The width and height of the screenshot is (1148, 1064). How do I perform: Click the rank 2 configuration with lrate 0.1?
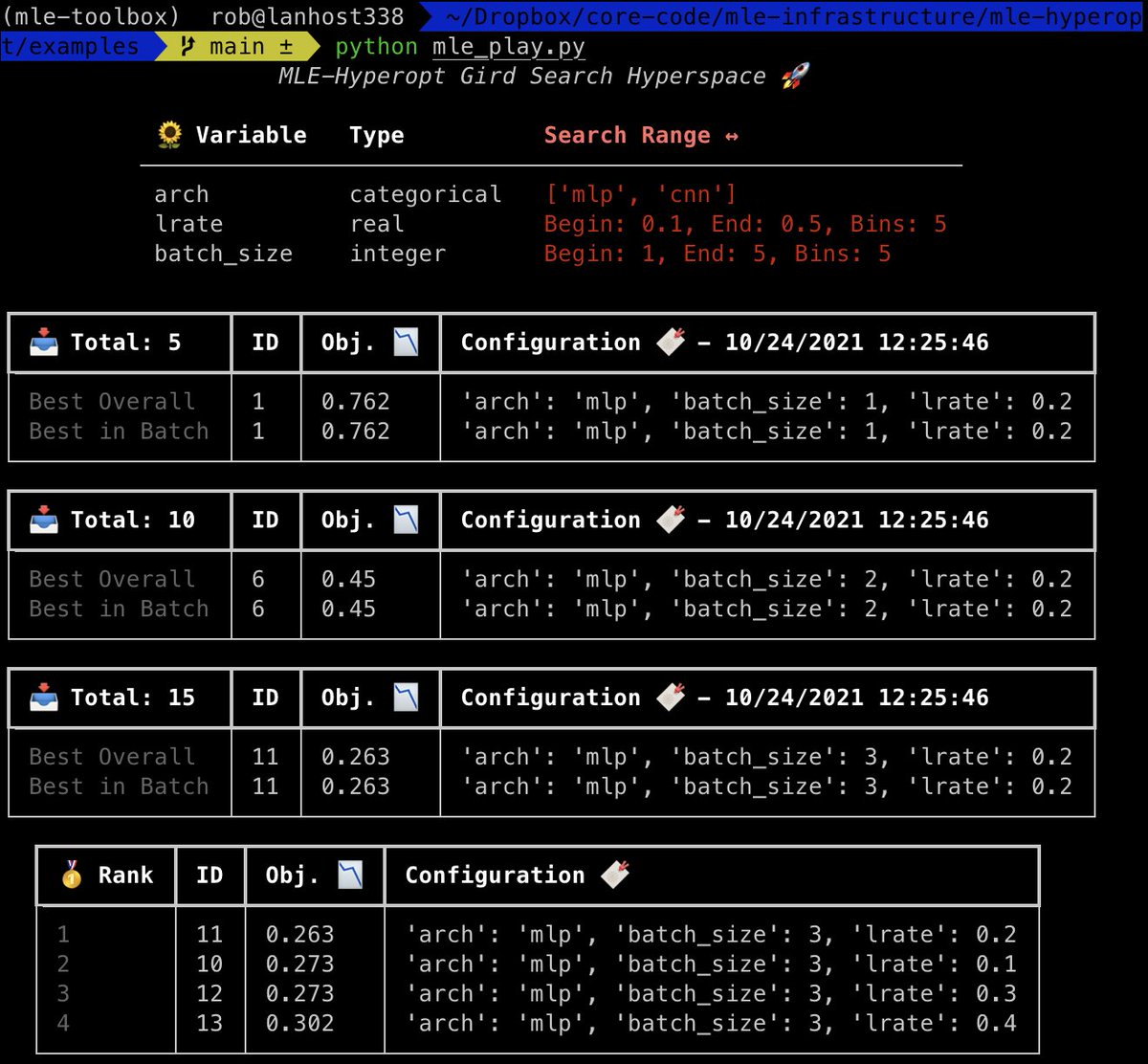coord(711,964)
